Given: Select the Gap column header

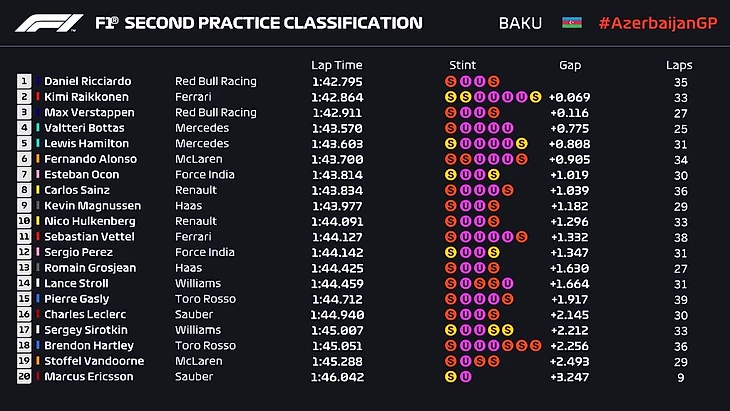Looking at the screenshot, I should point(570,65).
